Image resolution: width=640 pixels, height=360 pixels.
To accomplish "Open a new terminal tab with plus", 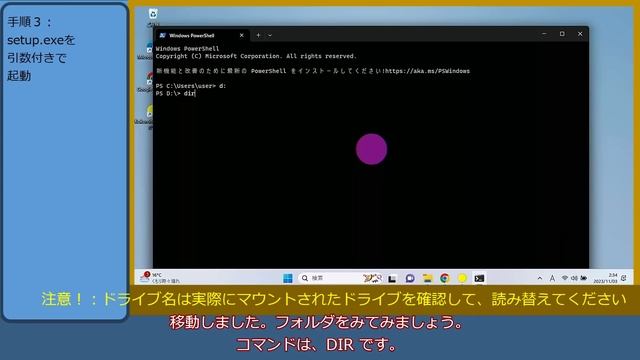I will [x=258, y=36].
